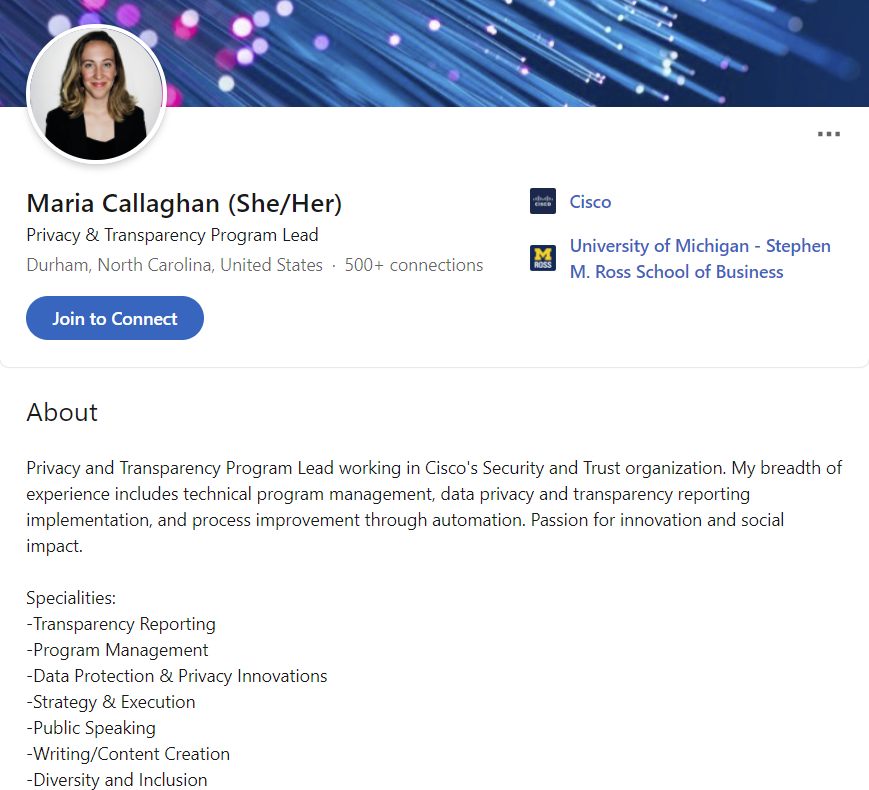This screenshot has height=790, width=869.
Task: Click the 500+ connections text
Action: pyautogui.click(x=414, y=265)
